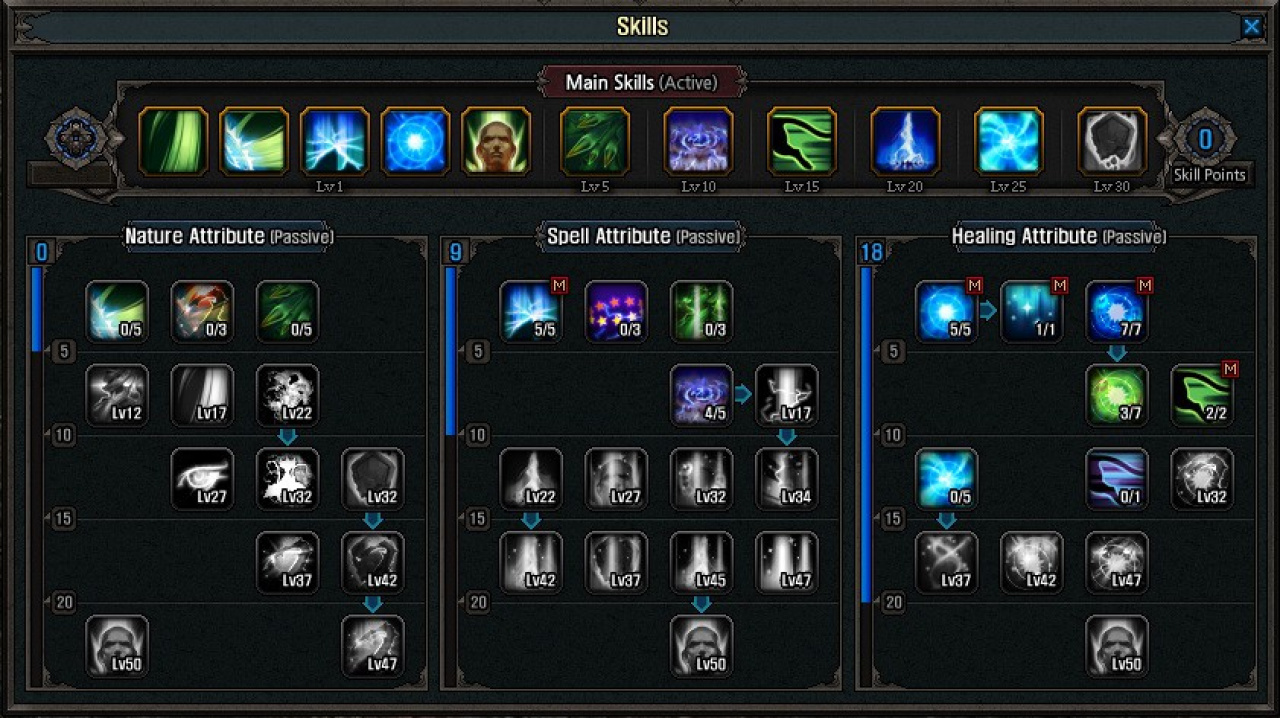Click the Healing skill showing 0/5

[947, 480]
